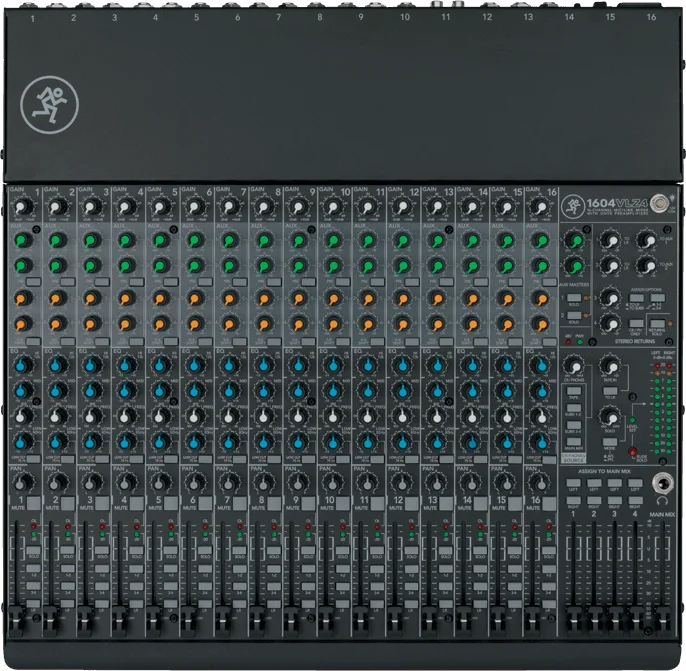Engage low cut switch on channel 10
686x671 pixels.
tap(343, 459)
